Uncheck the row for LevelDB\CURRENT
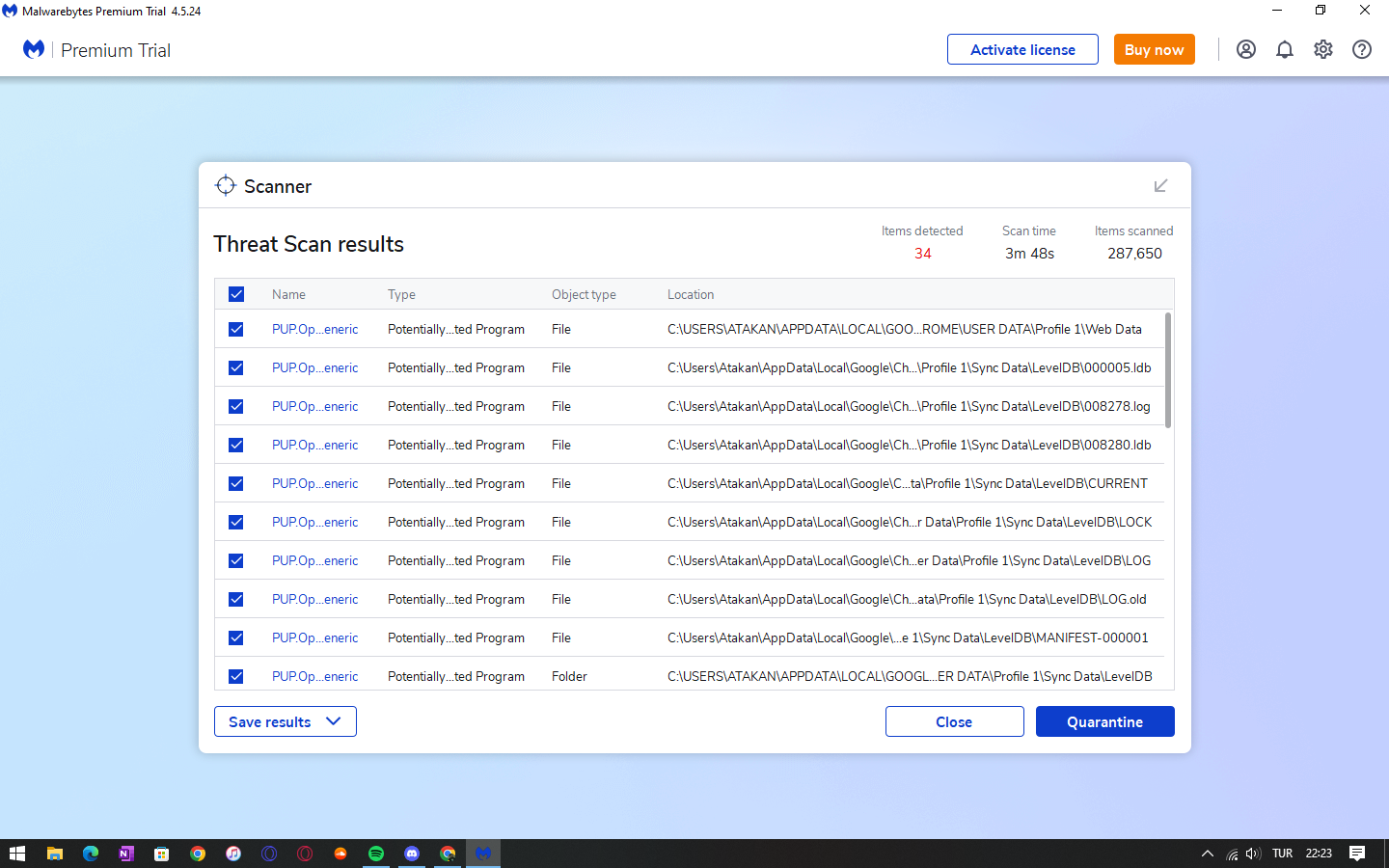Screen dimensions: 1389x868 coord(236,483)
